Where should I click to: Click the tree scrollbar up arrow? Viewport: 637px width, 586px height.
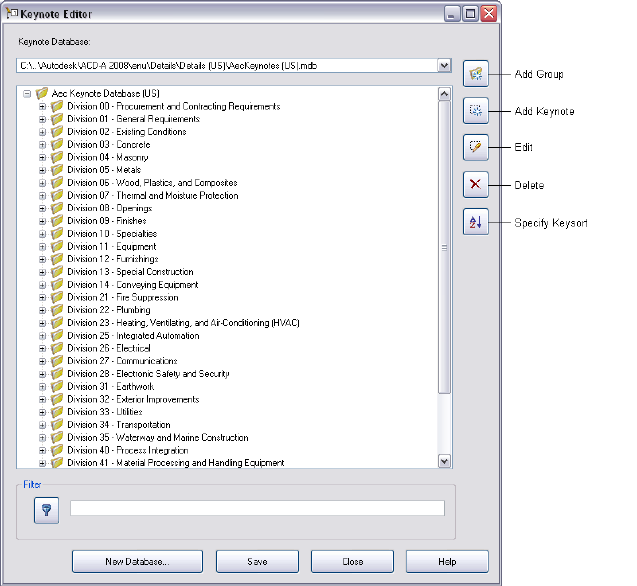pos(444,94)
